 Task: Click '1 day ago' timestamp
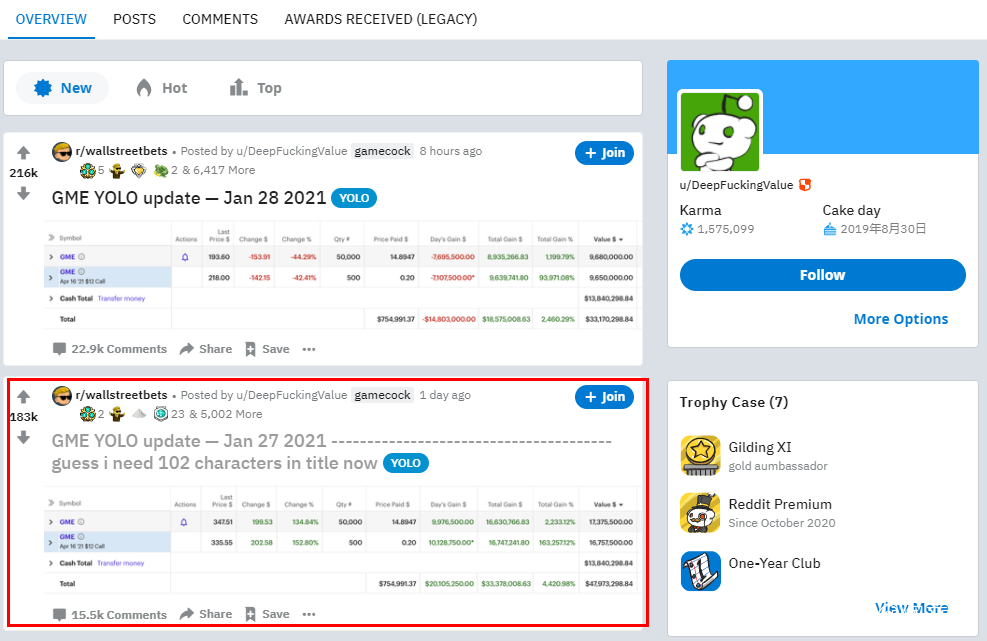point(445,395)
